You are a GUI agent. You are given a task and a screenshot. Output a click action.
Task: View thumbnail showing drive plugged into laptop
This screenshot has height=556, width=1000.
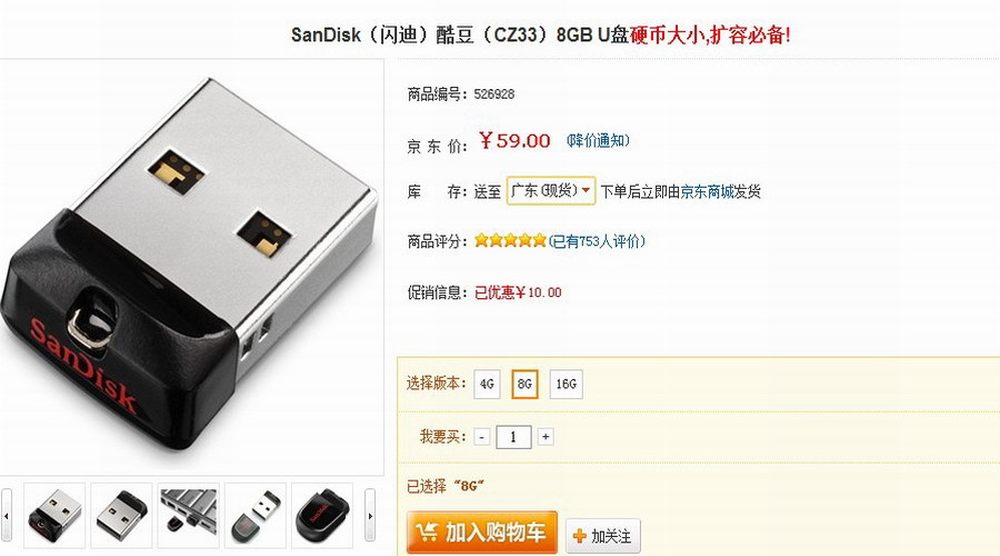[x=188, y=515]
